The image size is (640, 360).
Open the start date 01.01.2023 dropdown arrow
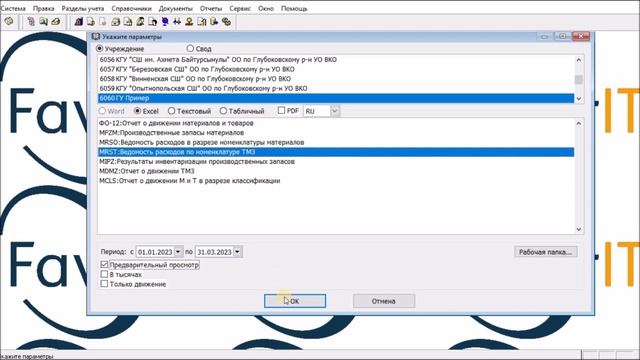[178, 252]
